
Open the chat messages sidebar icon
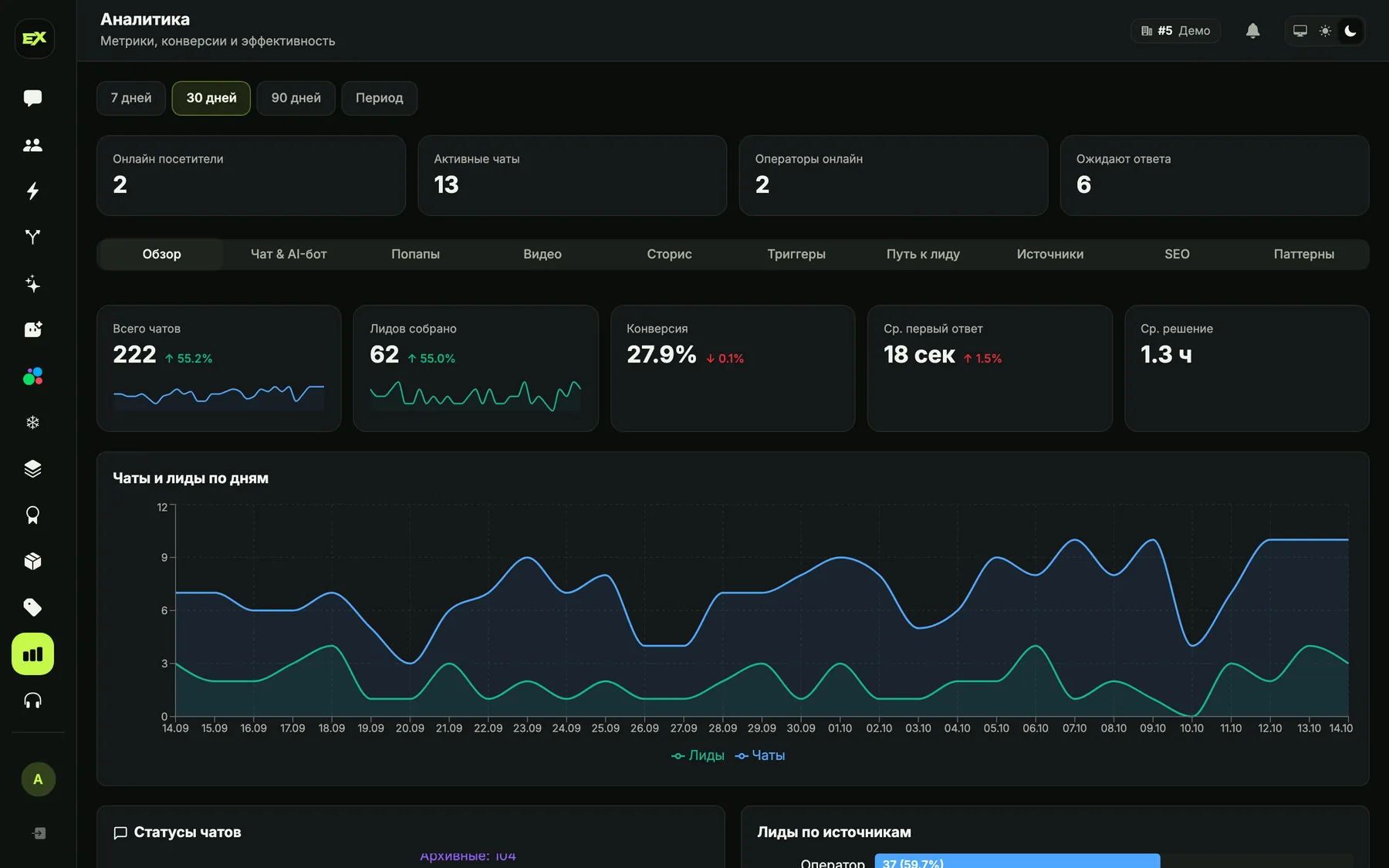coord(32,98)
